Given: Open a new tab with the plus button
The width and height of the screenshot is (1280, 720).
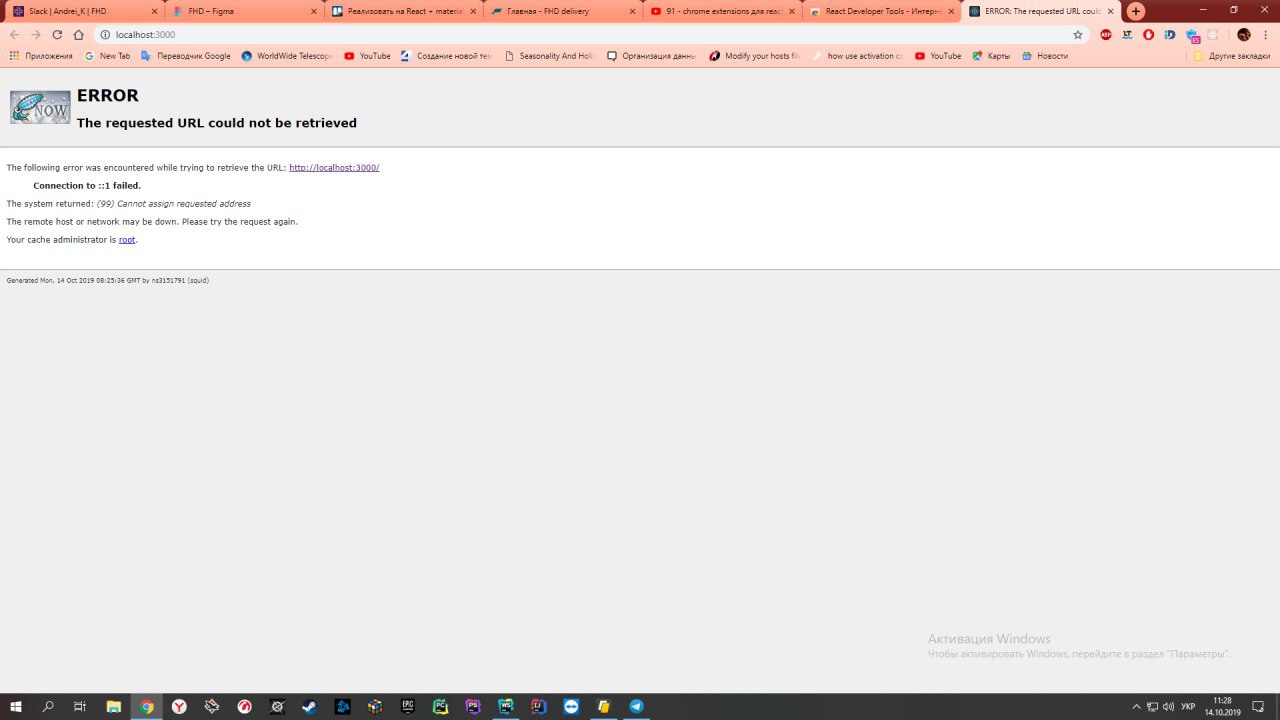Looking at the screenshot, I should point(1136,11).
